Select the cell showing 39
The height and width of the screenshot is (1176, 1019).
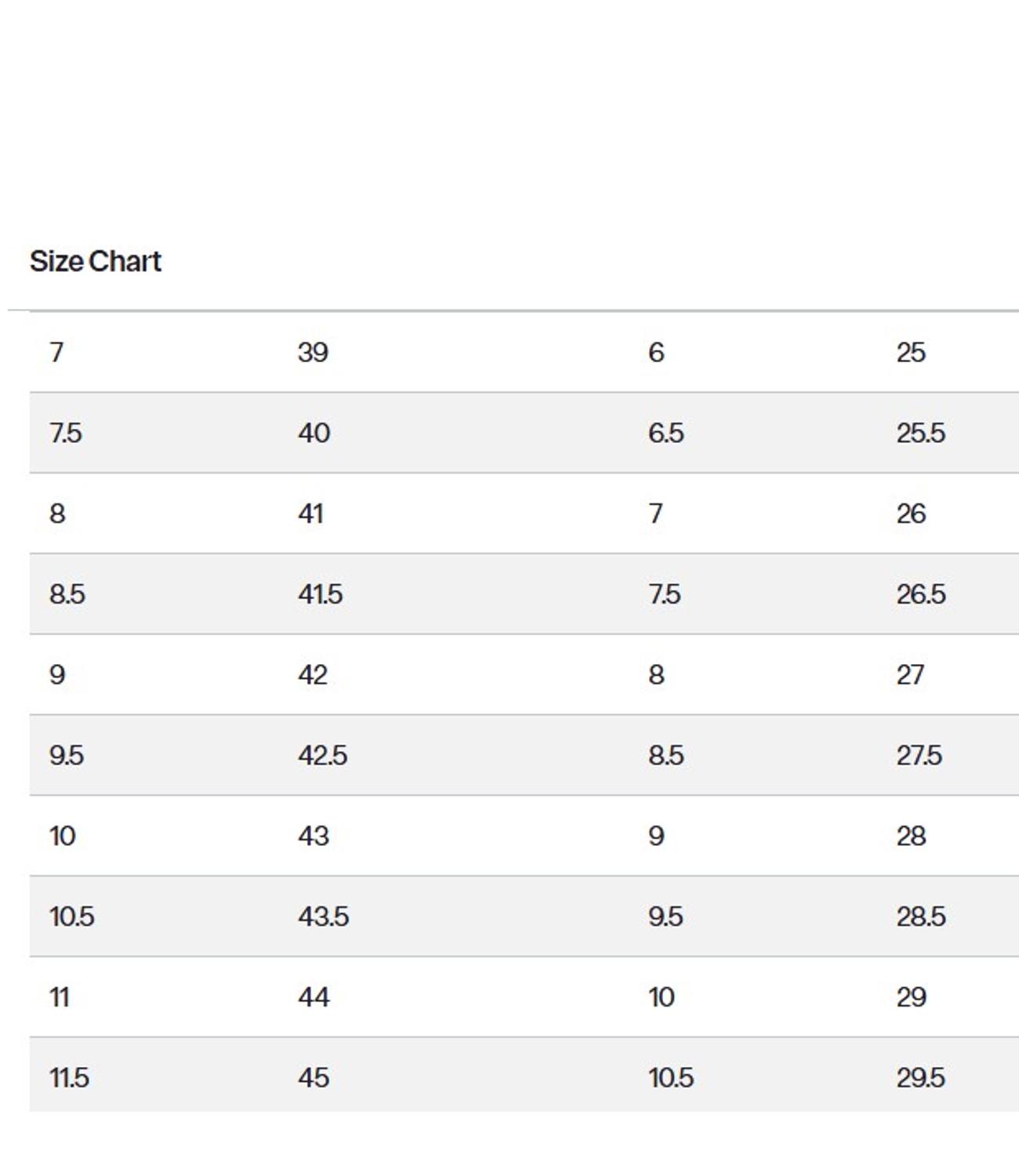[313, 353]
